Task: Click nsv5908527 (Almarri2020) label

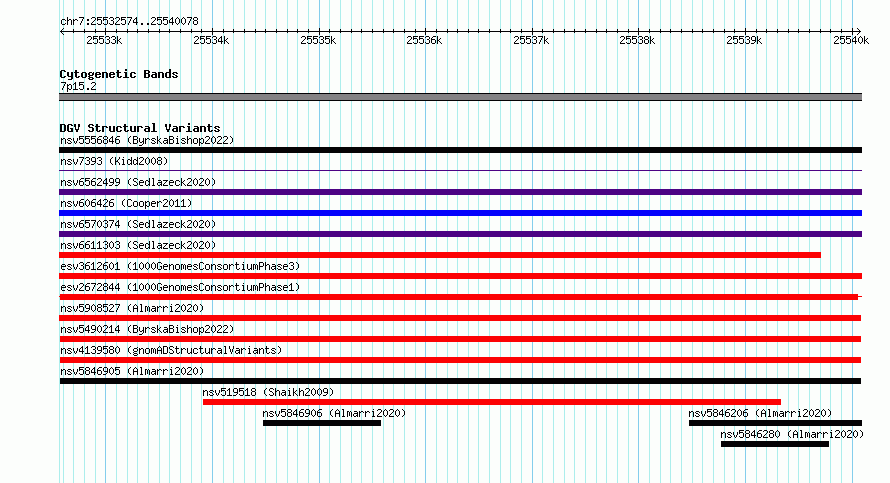Action: pyautogui.click(x=132, y=308)
